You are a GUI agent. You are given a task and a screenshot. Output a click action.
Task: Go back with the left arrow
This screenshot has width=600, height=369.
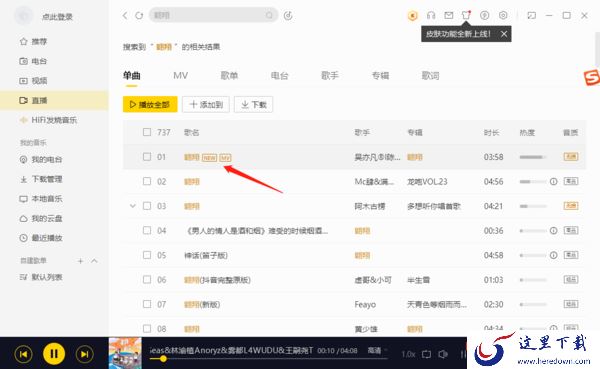tap(125, 16)
